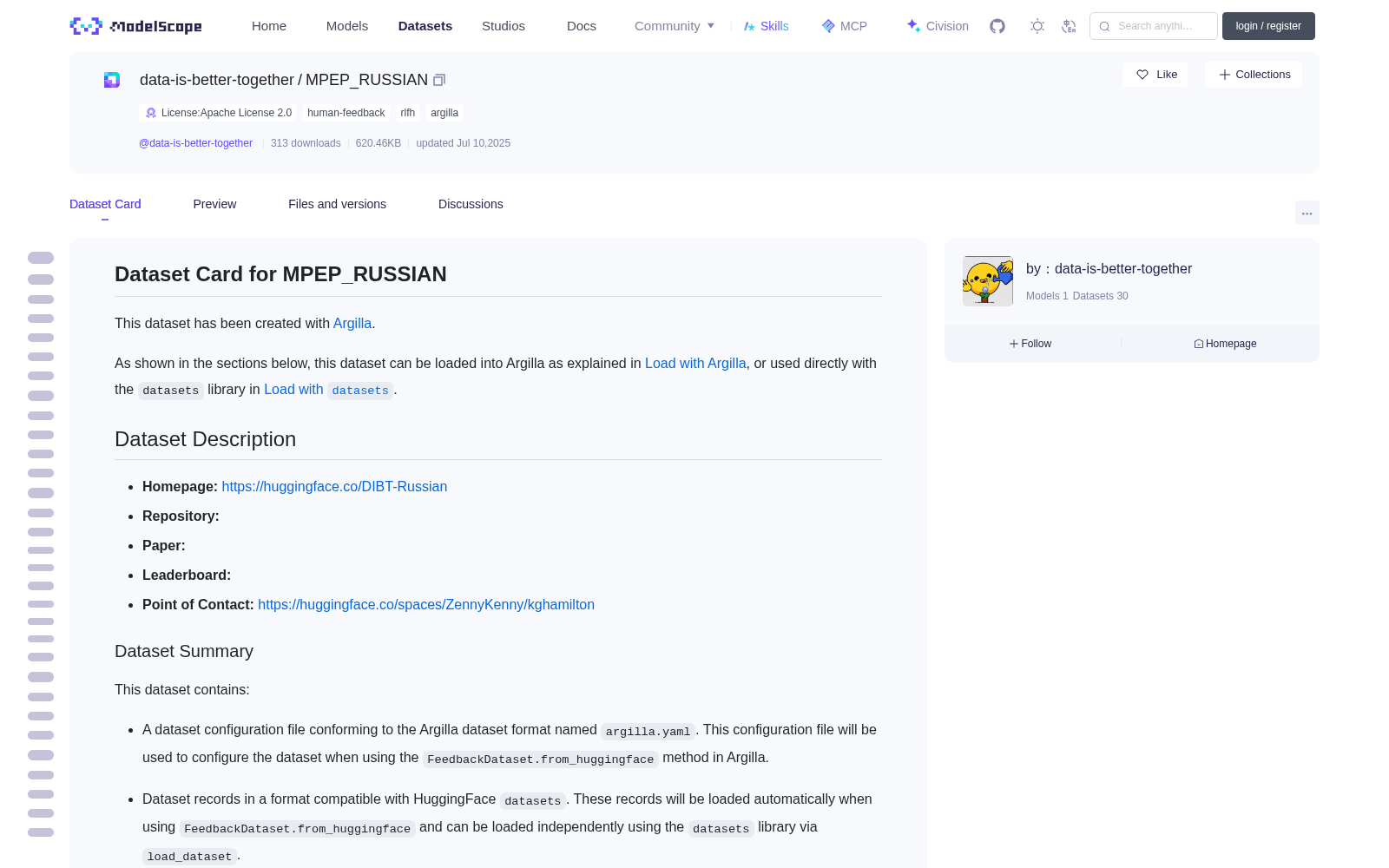This screenshot has width=1389, height=868.
Task: Click the 313 downloads text
Action: [x=306, y=143]
